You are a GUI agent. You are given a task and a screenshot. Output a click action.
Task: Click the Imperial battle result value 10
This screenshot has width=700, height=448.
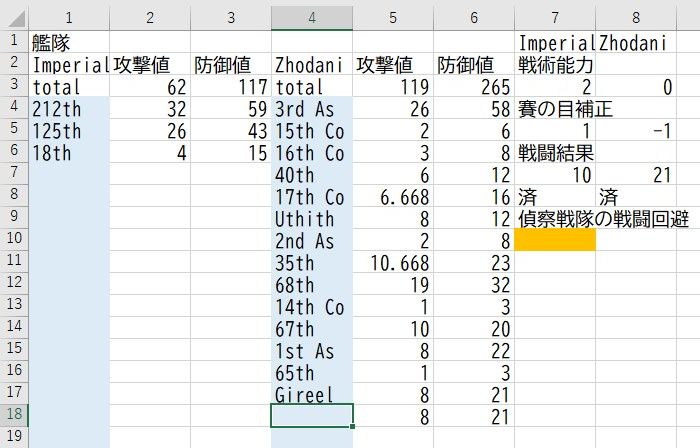(555, 174)
